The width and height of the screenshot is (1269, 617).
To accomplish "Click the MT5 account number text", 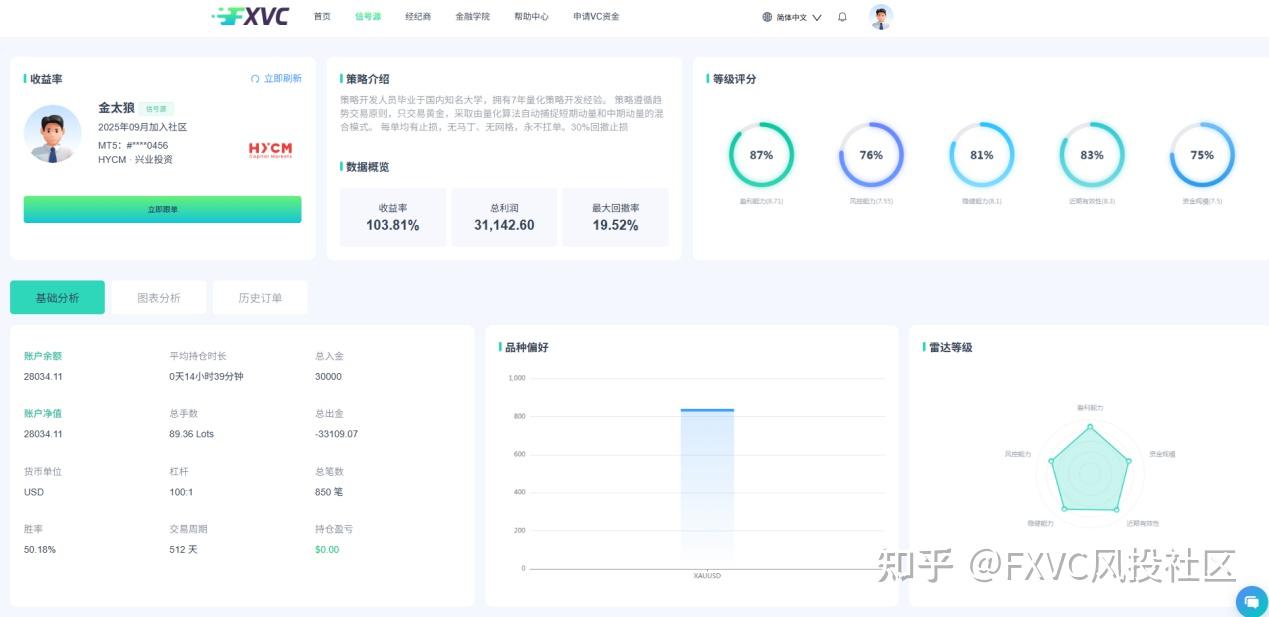I will [x=133, y=145].
